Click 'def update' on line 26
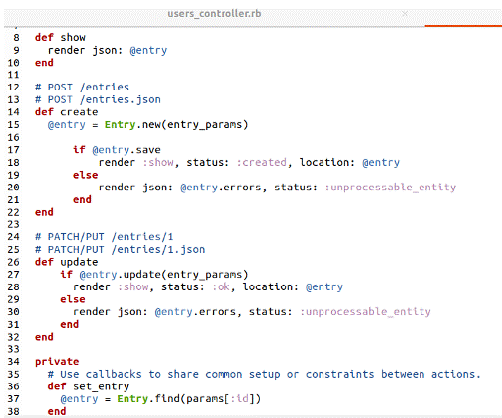The image size is (502, 418). pyautogui.click(x=67, y=262)
